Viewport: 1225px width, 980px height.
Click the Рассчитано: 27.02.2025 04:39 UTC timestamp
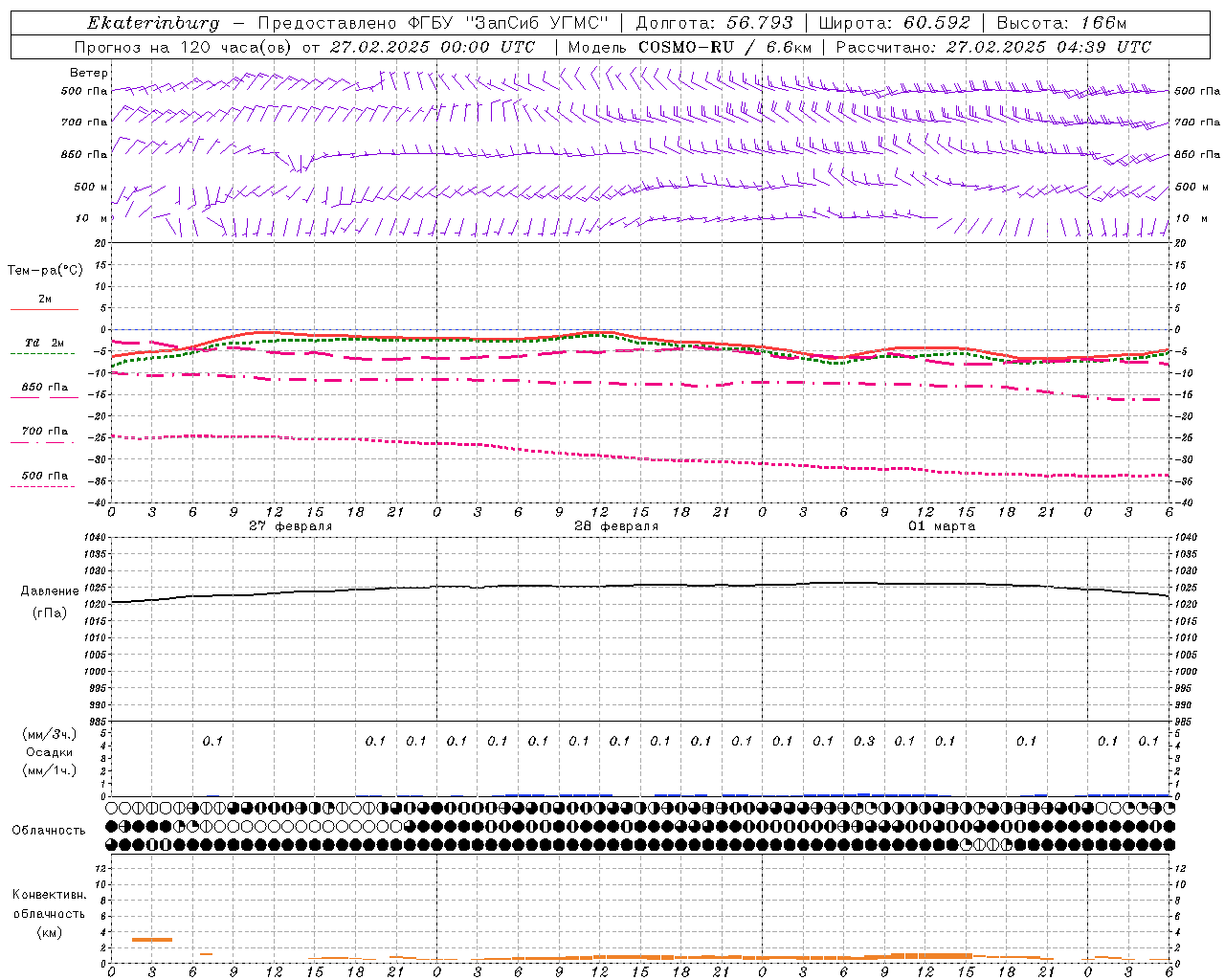coord(993,47)
